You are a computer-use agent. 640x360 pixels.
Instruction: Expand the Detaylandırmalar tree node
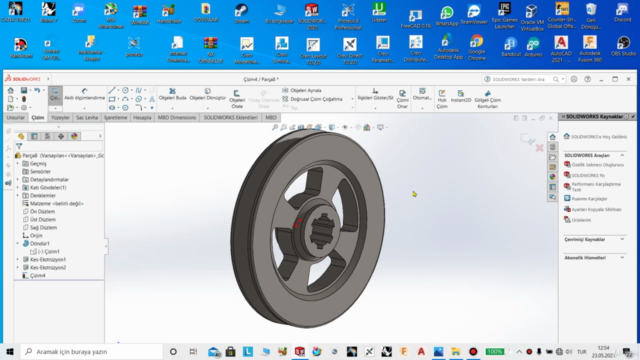[18, 180]
